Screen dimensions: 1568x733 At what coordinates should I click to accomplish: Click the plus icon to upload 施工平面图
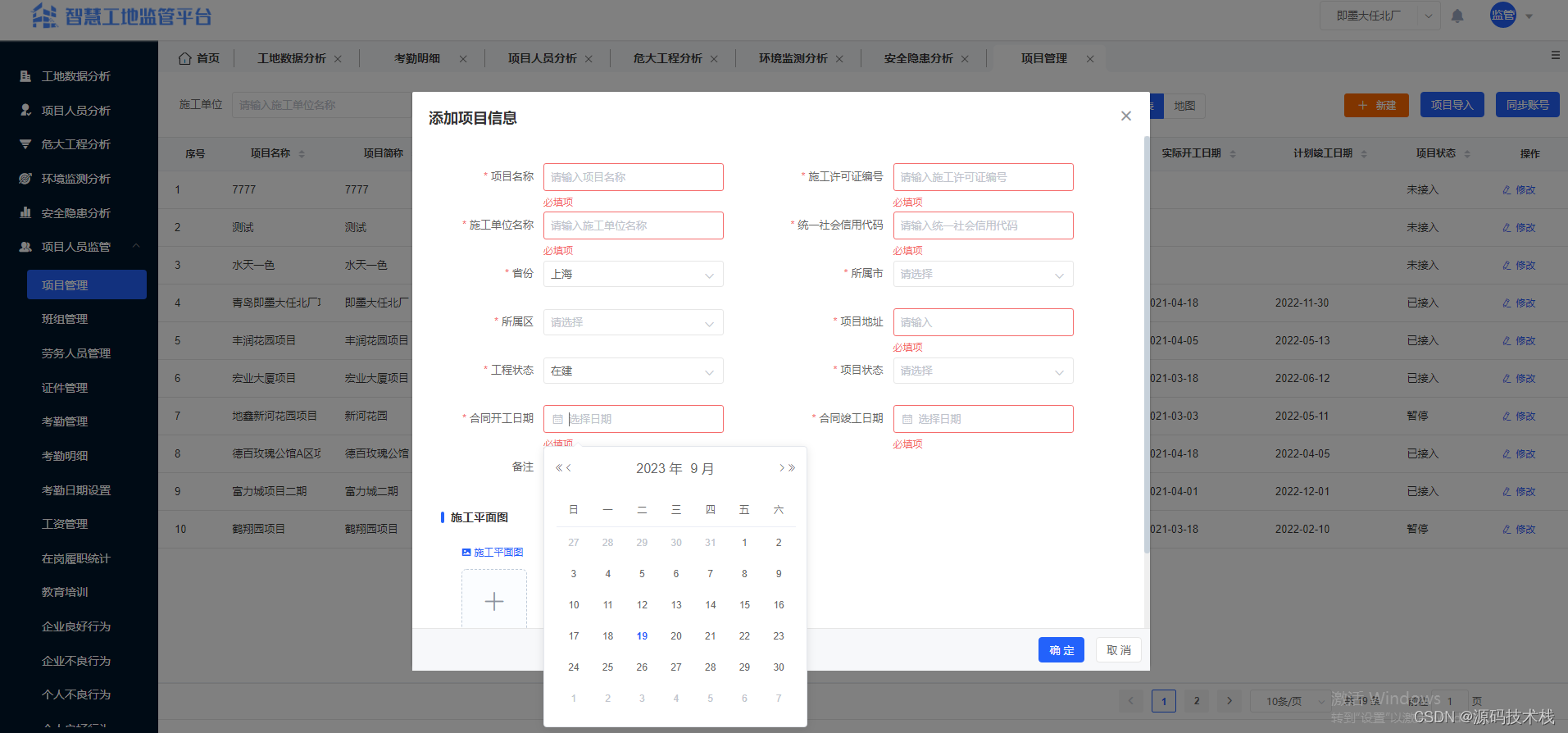pyautogui.click(x=494, y=601)
